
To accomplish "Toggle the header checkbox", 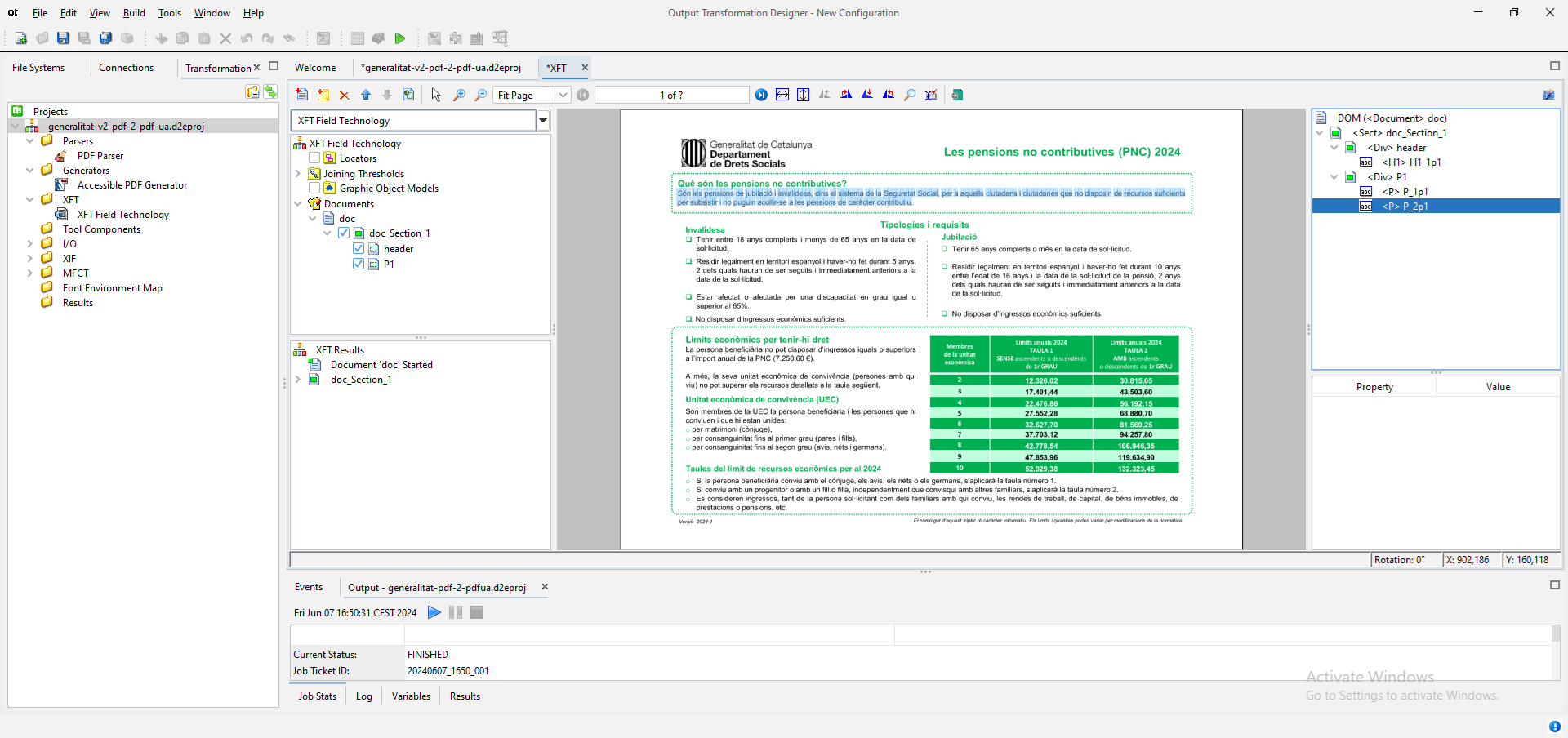I will 359,248.
